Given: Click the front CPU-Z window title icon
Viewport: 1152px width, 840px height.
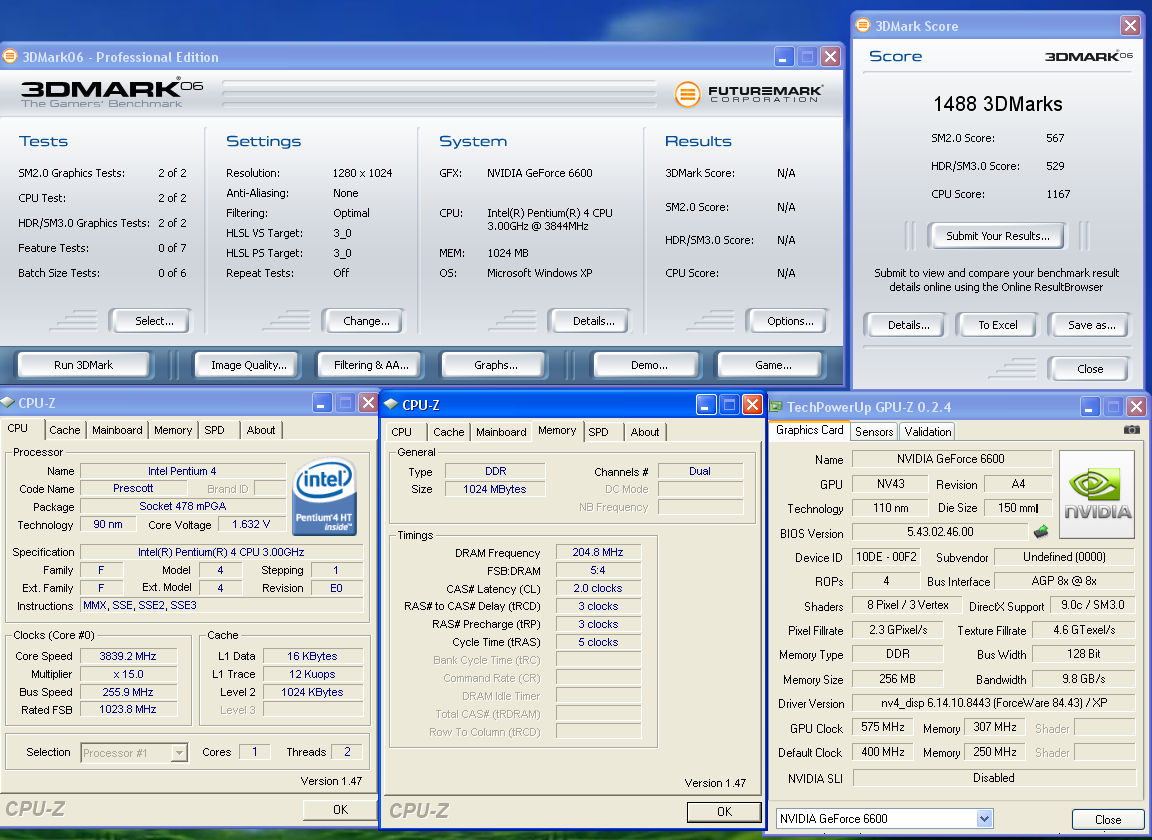Looking at the screenshot, I should pyautogui.click(x=391, y=404).
